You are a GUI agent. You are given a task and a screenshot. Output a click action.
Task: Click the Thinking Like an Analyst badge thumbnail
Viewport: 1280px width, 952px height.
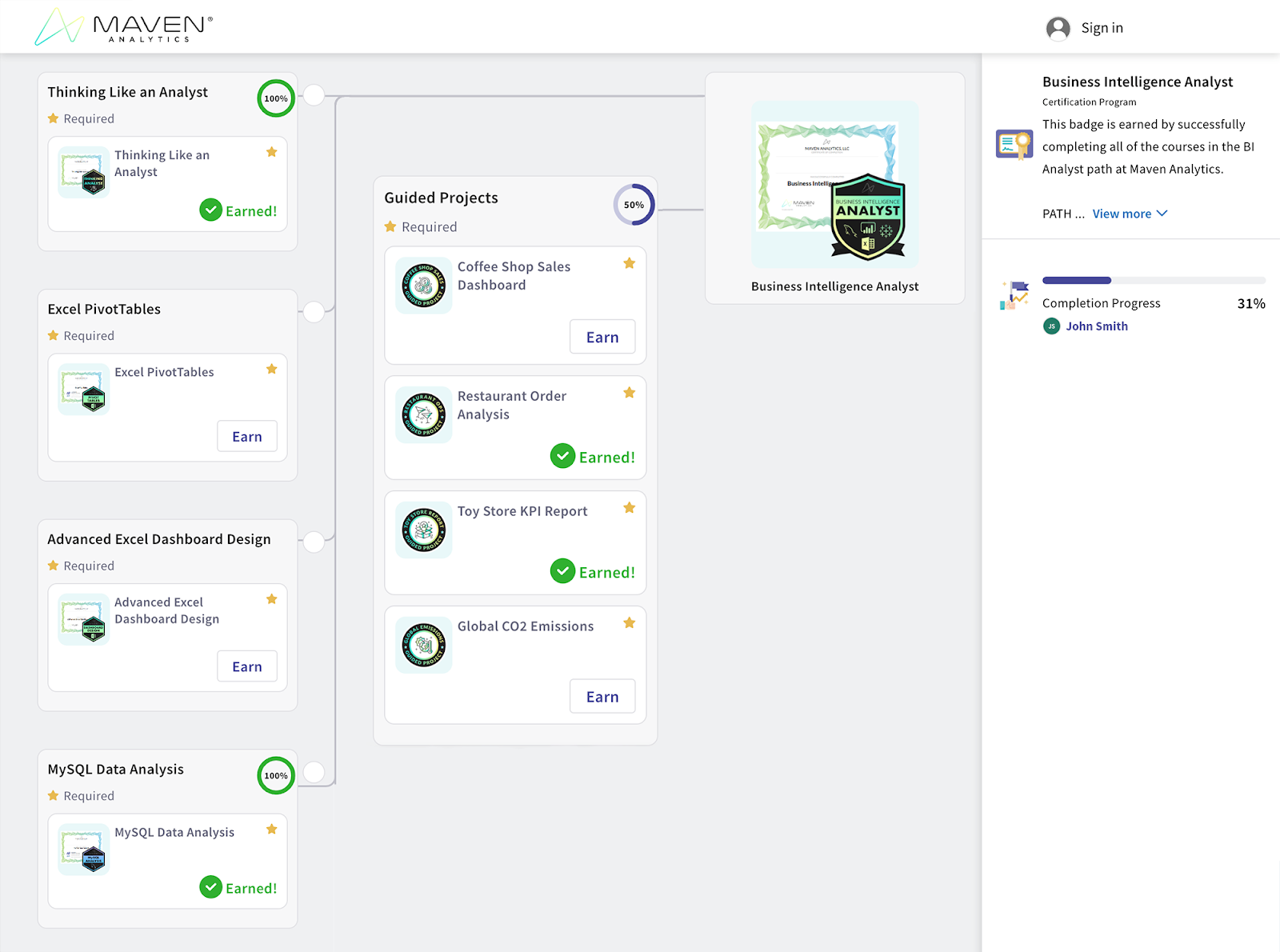tap(84, 172)
